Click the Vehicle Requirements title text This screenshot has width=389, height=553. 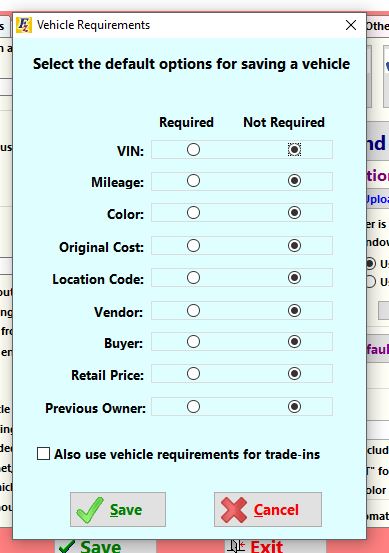click(x=93, y=25)
